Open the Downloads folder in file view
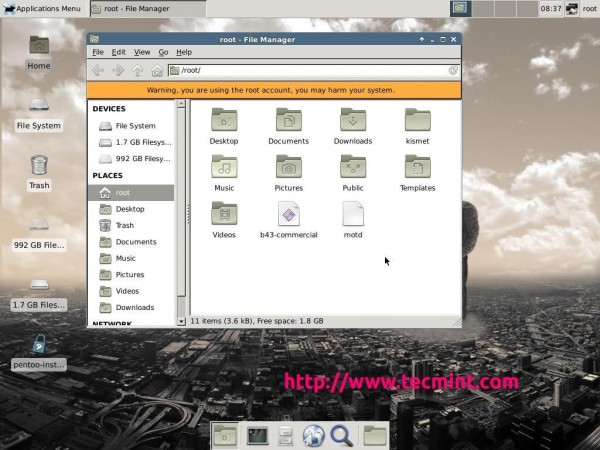 353,126
